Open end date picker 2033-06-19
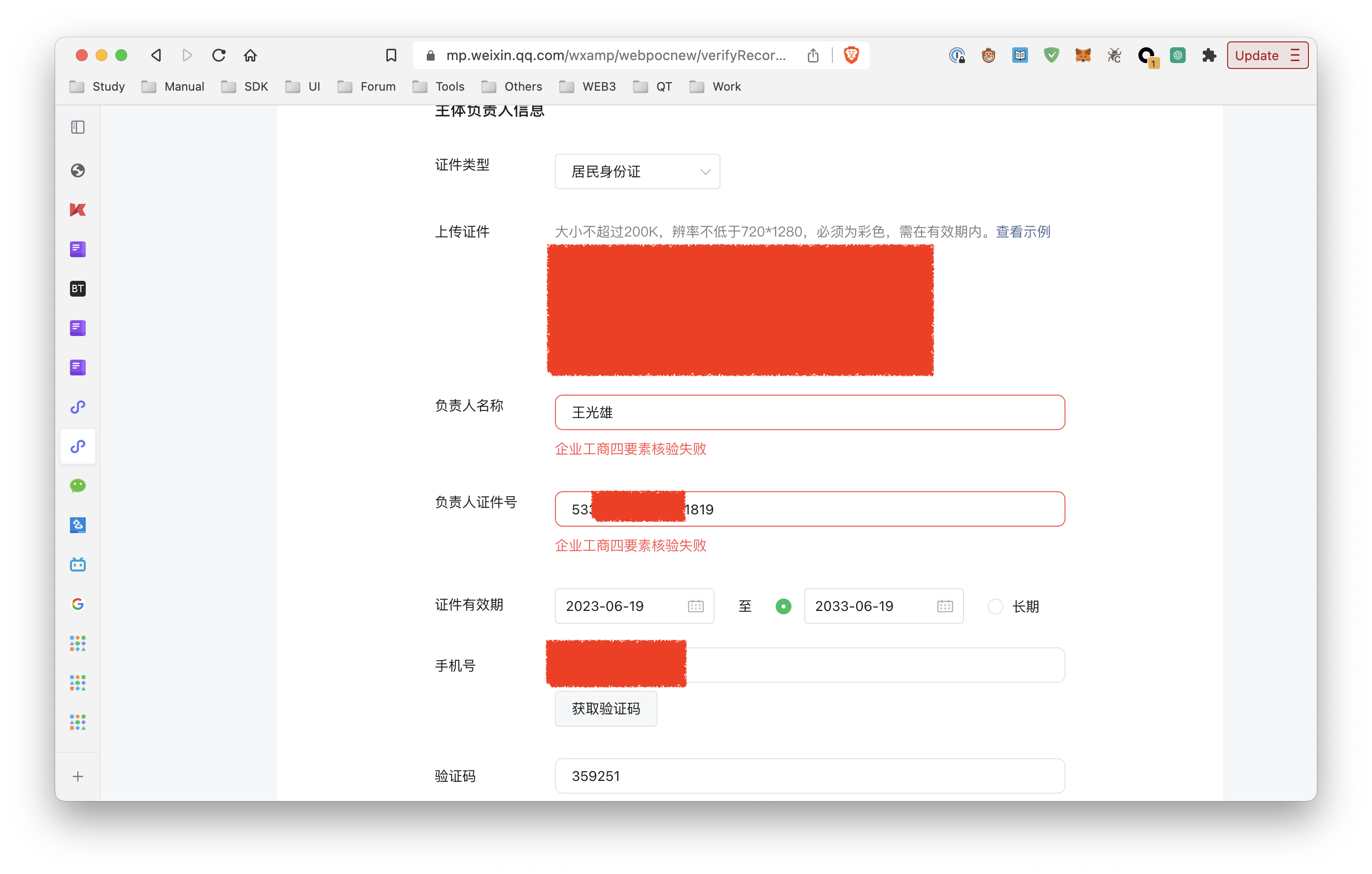1372x874 pixels. [x=883, y=605]
